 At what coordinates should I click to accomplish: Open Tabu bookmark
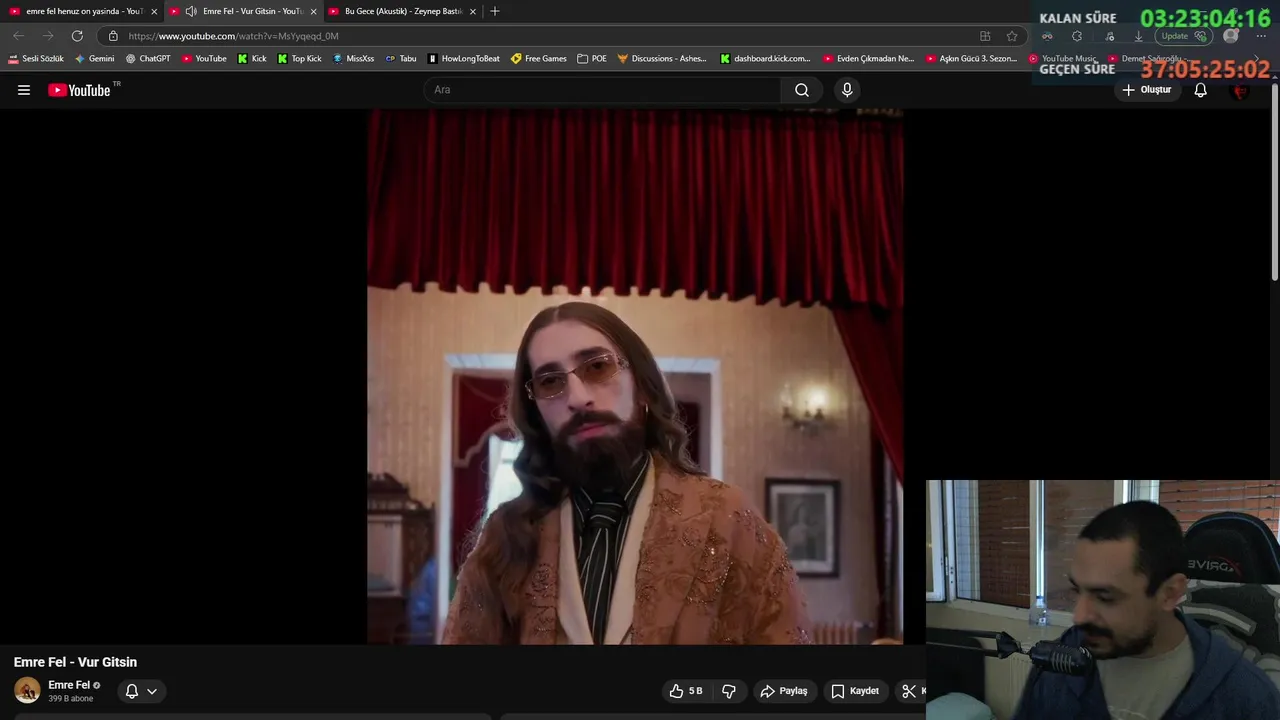[401, 59]
